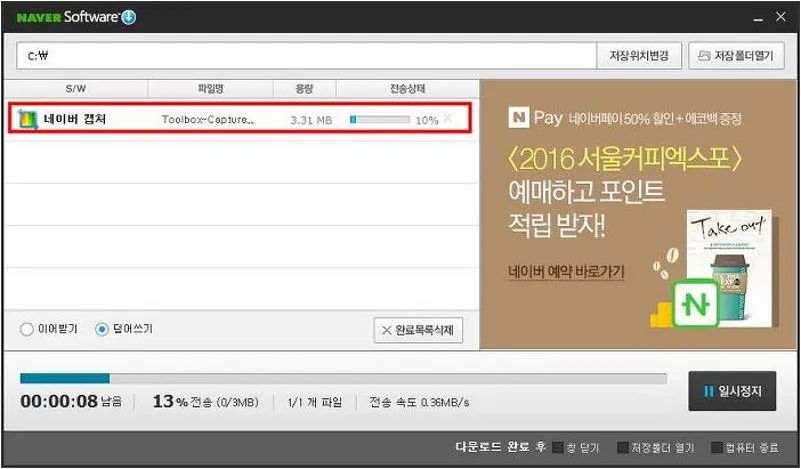Click the 10% file progress bar

pos(380,120)
